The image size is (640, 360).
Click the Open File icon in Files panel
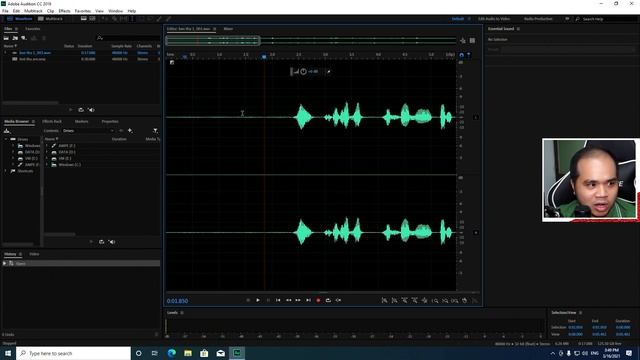tap(6, 38)
